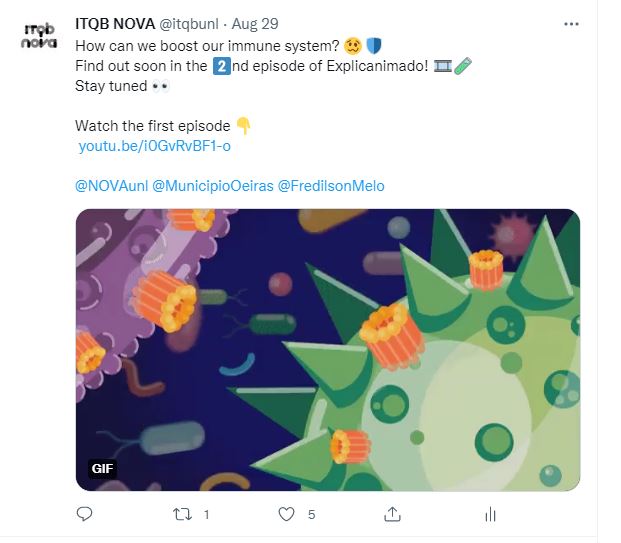Open the three-dot More menu
Image resolution: width=621 pixels, height=543 pixels.
point(571,24)
